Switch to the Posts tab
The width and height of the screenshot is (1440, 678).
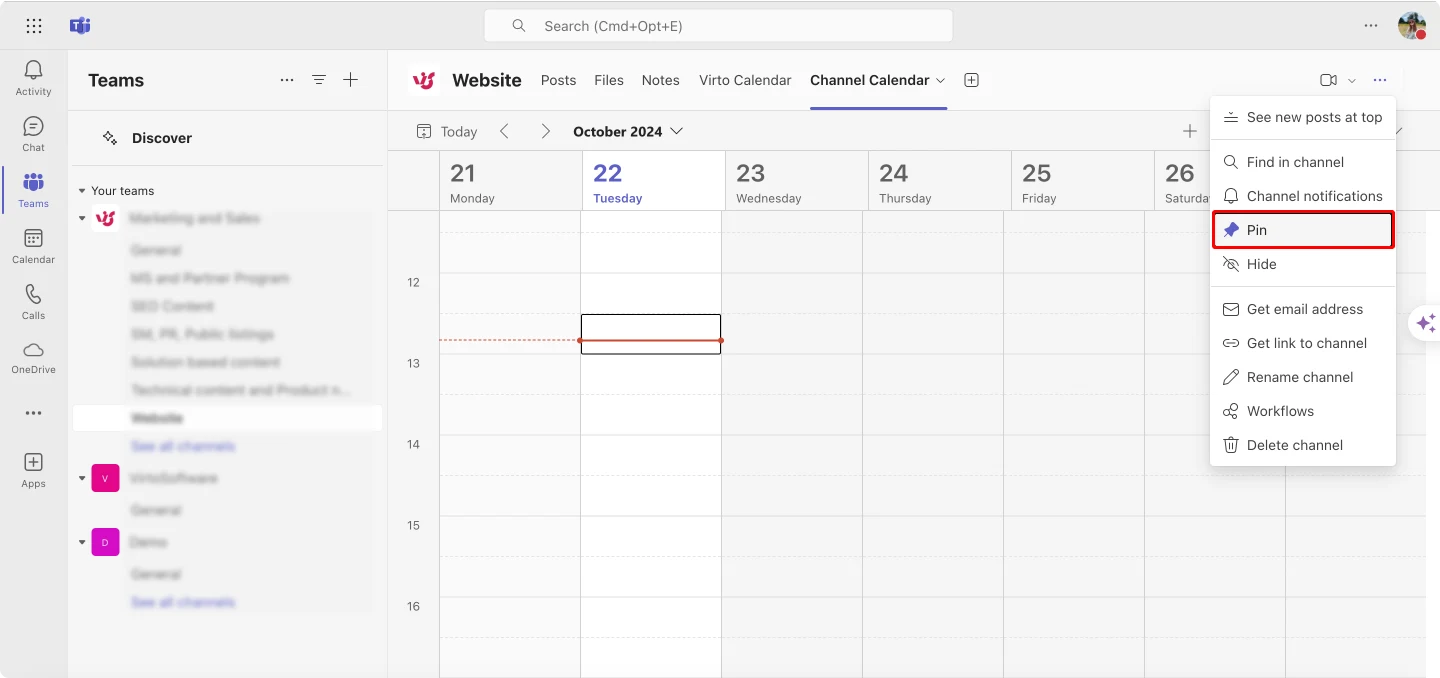[x=558, y=80]
